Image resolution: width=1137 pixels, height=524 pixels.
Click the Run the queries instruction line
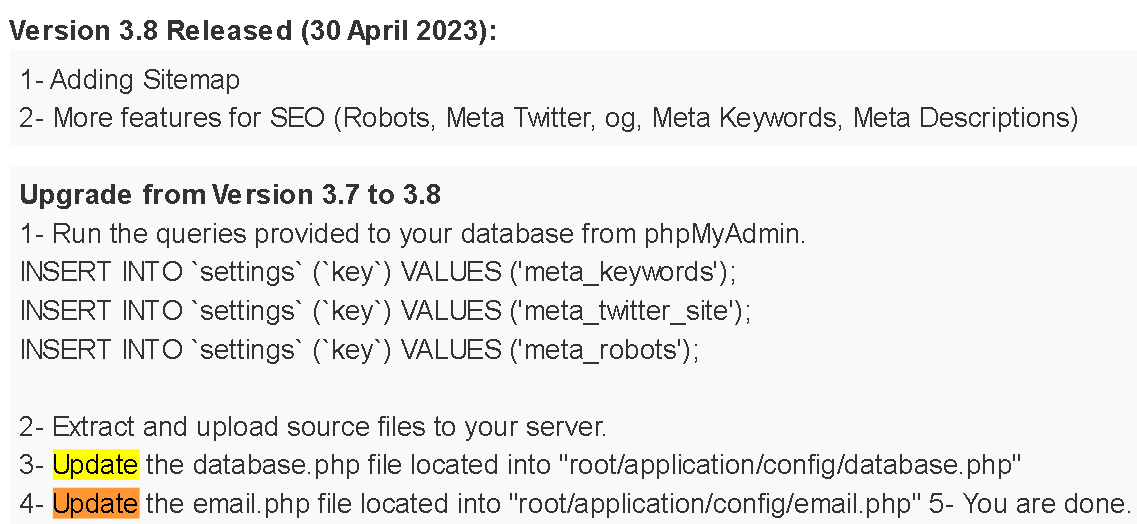click(x=412, y=234)
